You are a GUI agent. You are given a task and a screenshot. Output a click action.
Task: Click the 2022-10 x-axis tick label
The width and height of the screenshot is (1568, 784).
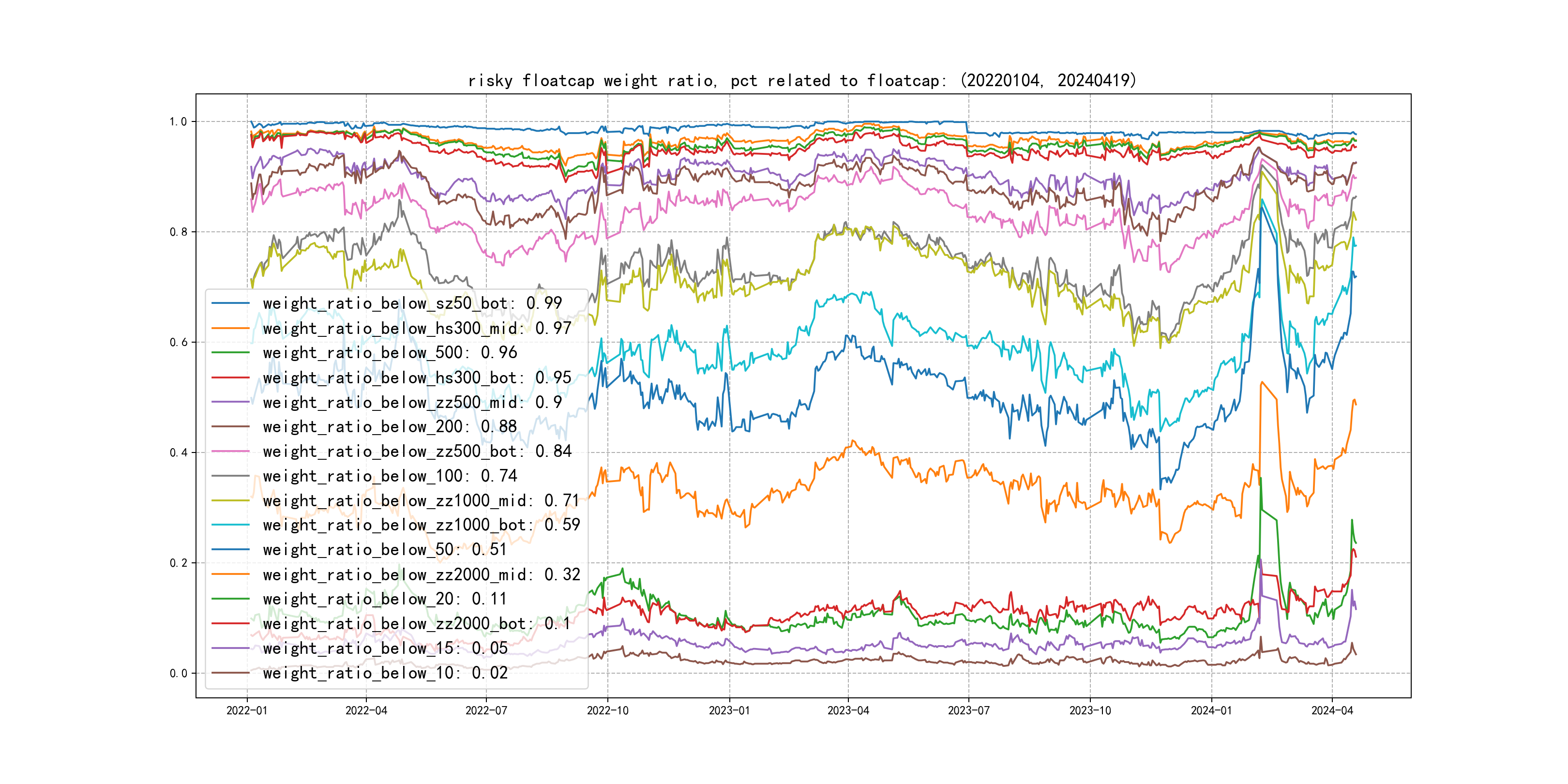click(607, 710)
